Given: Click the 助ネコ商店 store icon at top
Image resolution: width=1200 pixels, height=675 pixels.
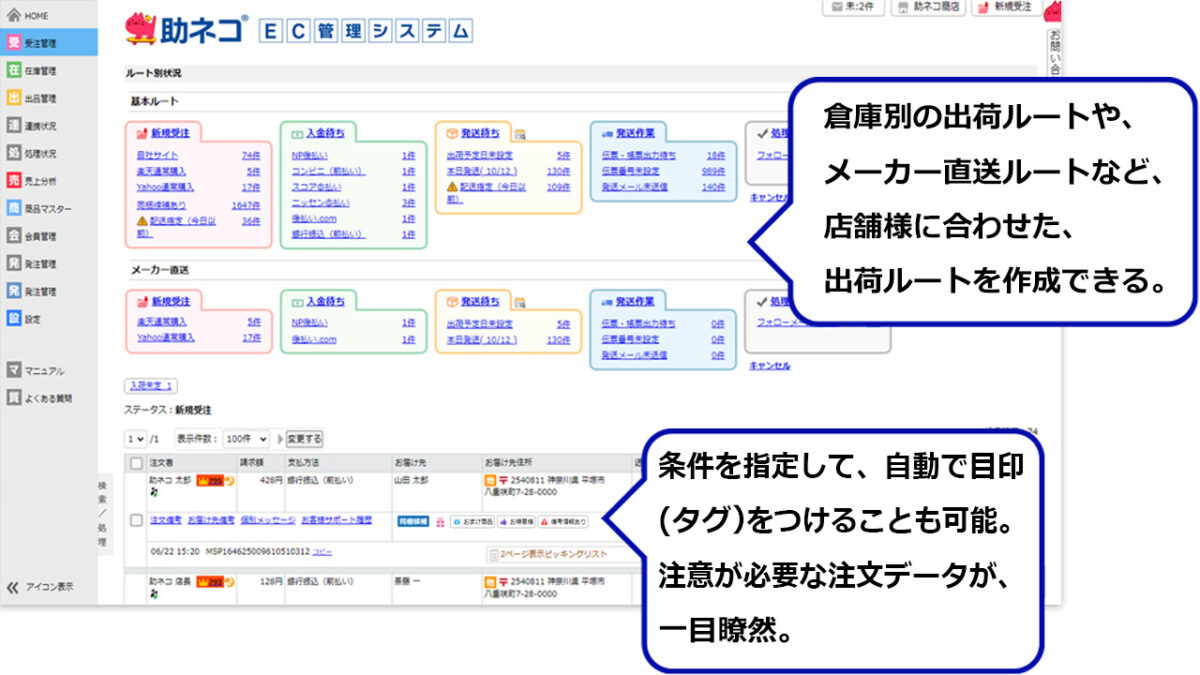Looking at the screenshot, I should coord(928,9).
